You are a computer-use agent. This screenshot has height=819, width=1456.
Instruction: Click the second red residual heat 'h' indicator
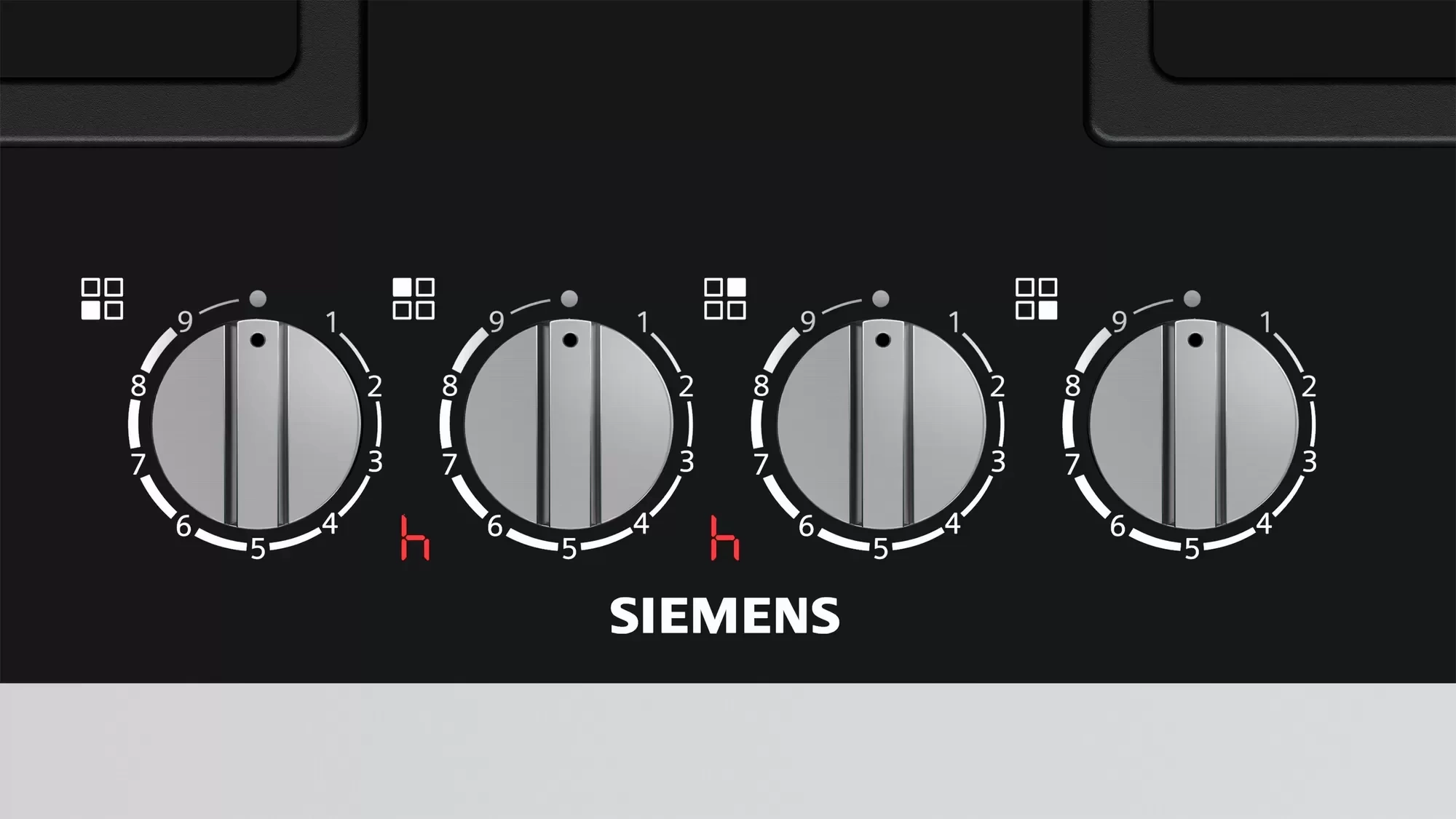(725, 538)
